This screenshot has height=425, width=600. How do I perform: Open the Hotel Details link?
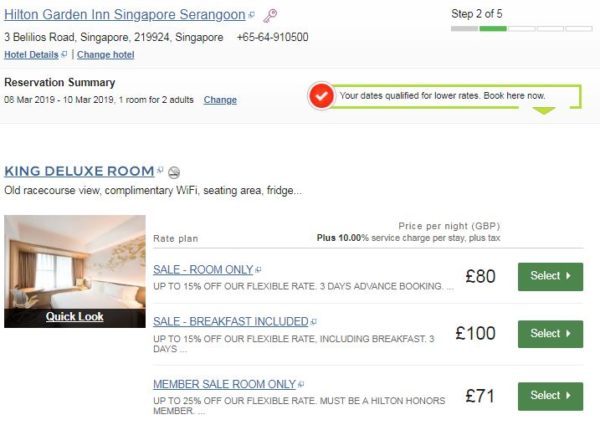pos(31,55)
